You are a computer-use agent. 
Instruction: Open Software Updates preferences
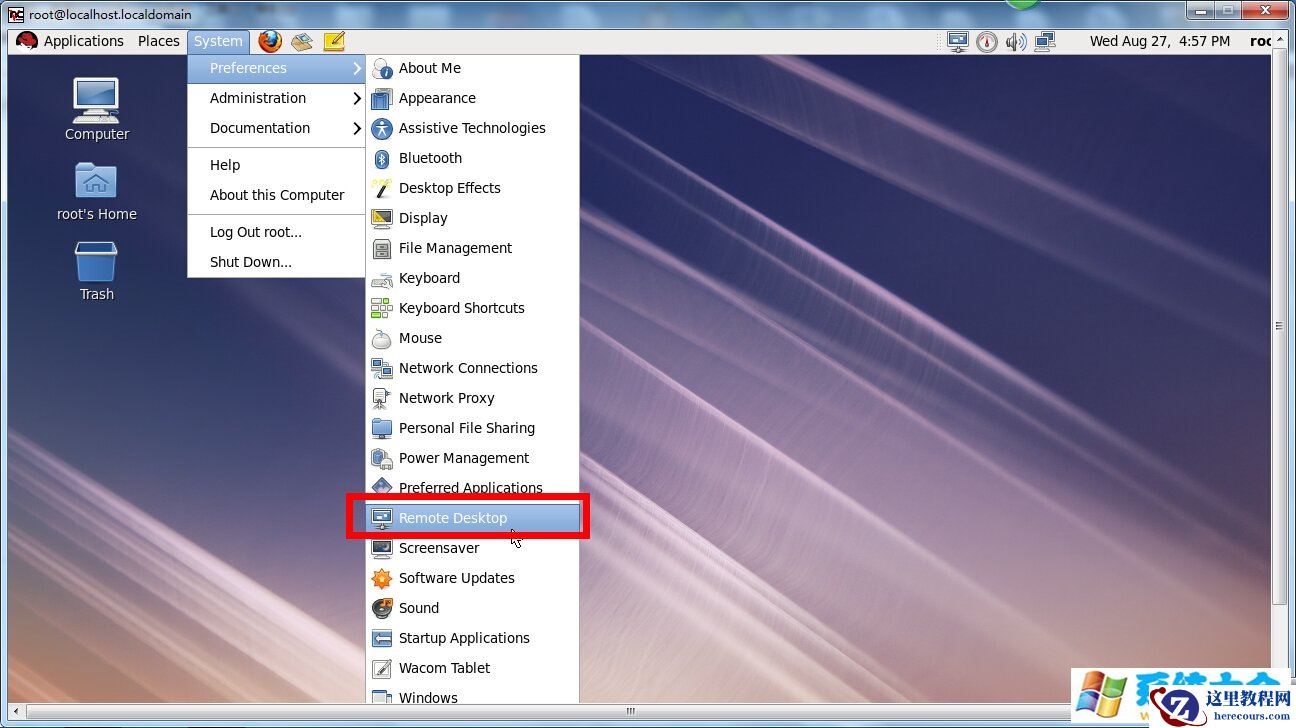pyautogui.click(x=473, y=578)
